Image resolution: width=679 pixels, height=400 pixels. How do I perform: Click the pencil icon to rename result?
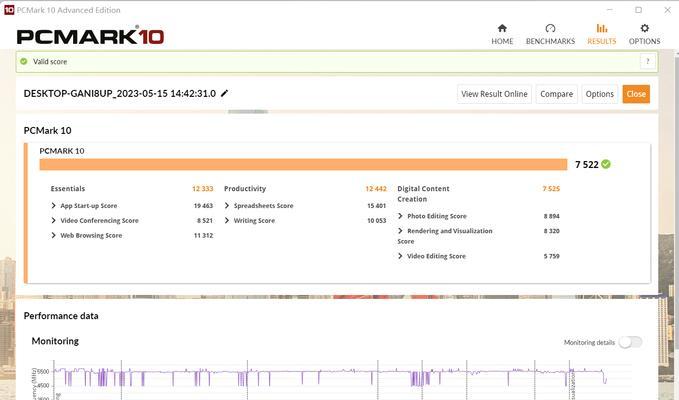coord(224,93)
